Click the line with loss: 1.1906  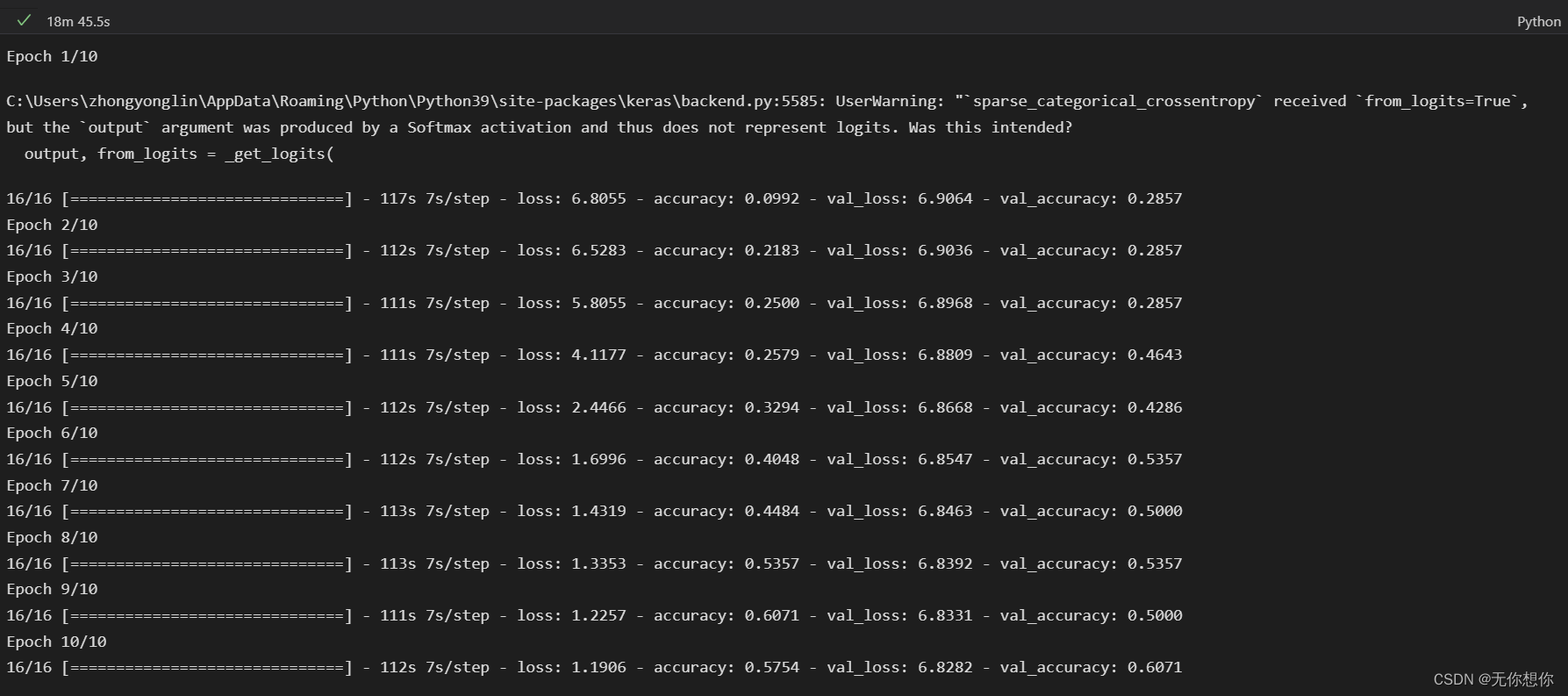pos(594,667)
